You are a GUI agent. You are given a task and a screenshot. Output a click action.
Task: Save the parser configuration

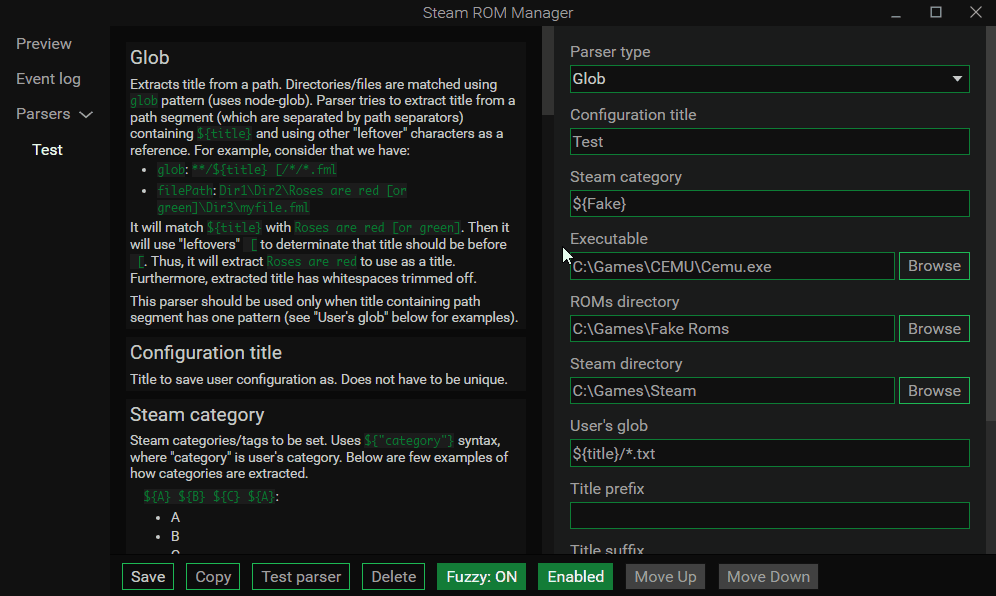148,576
